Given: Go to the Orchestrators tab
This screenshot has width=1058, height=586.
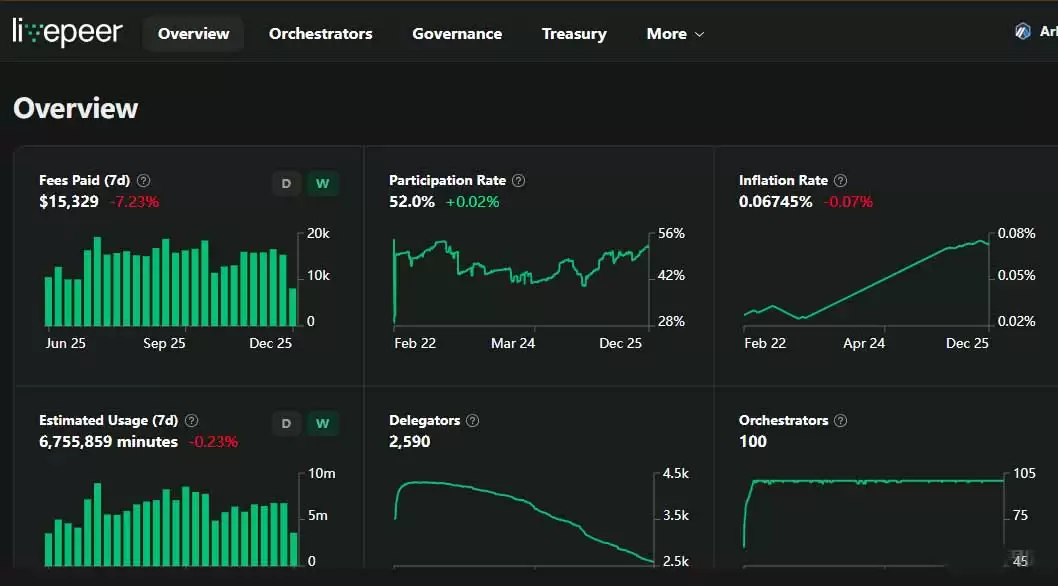Looking at the screenshot, I should [320, 34].
